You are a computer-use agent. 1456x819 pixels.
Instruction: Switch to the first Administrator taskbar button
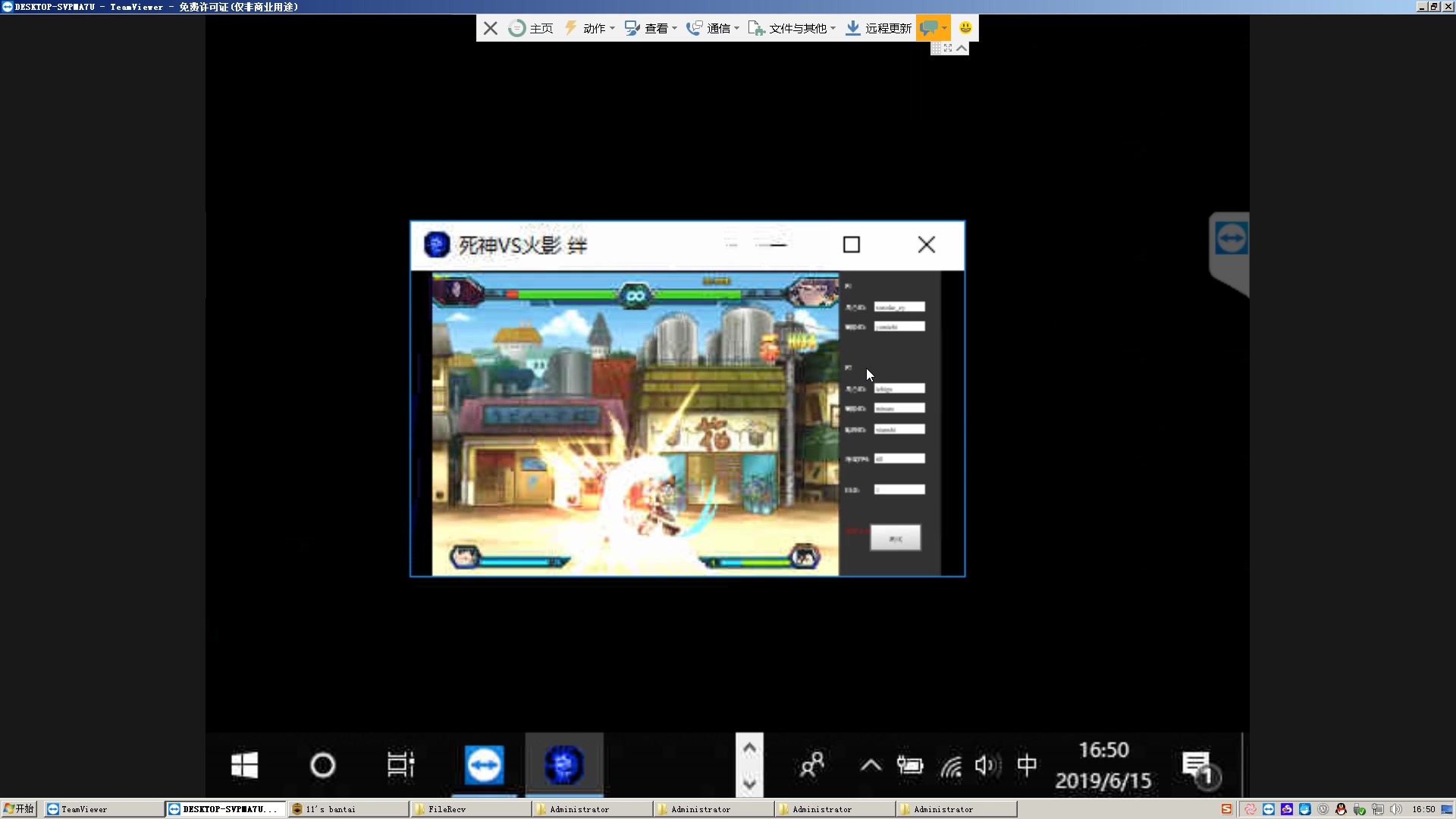tap(591, 809)
